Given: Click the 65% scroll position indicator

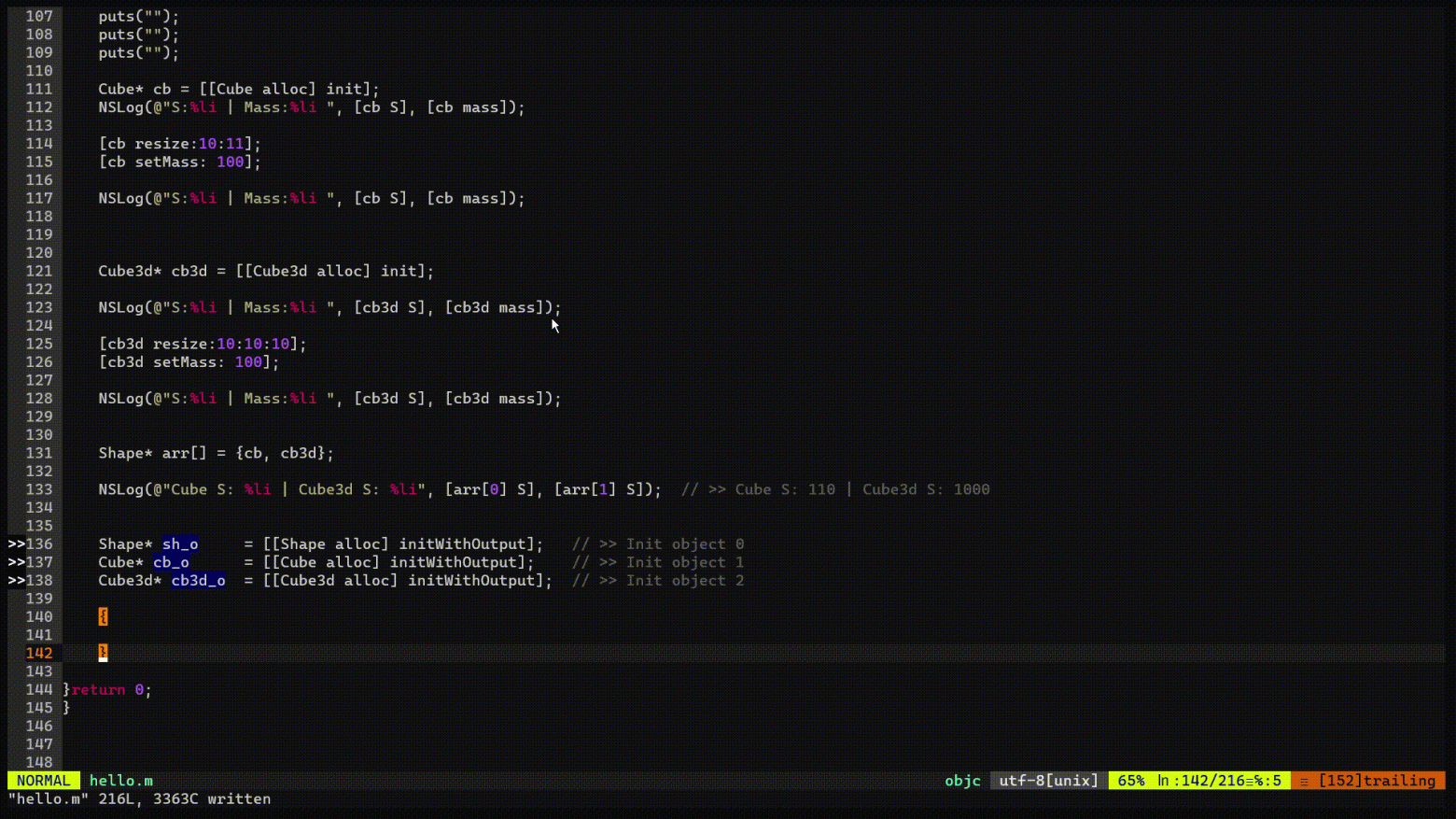Looking at the screenshot, I should tap(1131, 781).
